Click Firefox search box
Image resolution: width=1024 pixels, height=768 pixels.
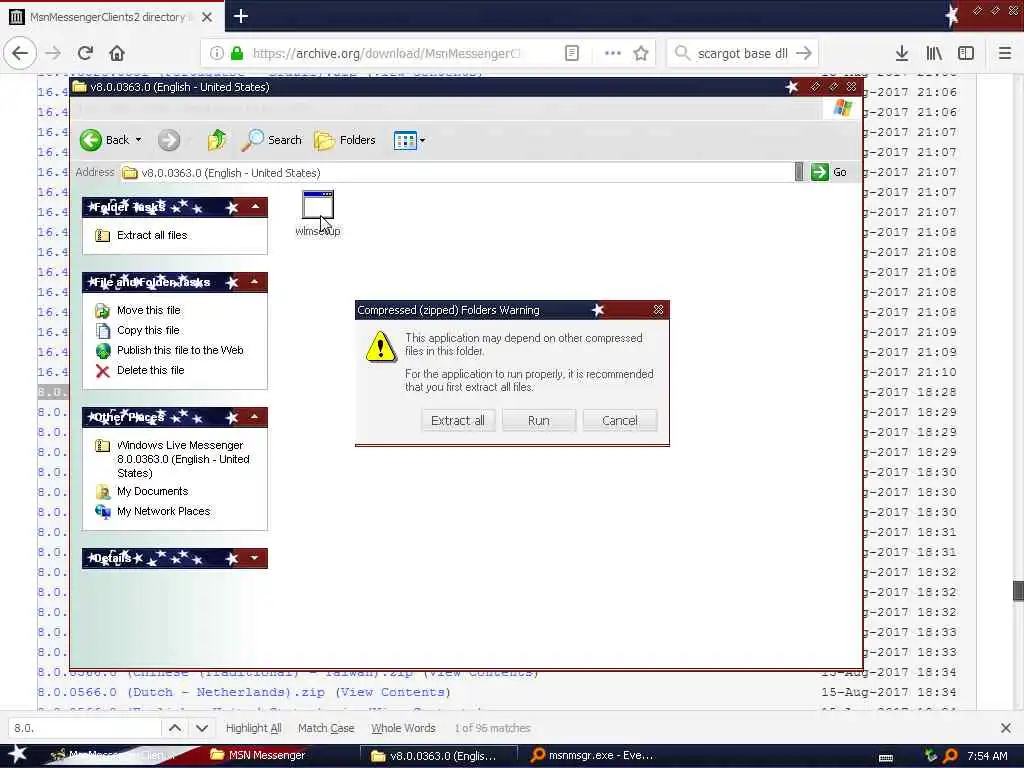coord(742,54)
